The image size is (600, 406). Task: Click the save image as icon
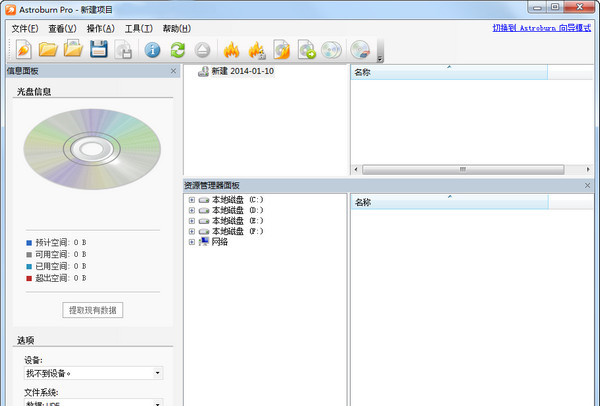(123, 50)
